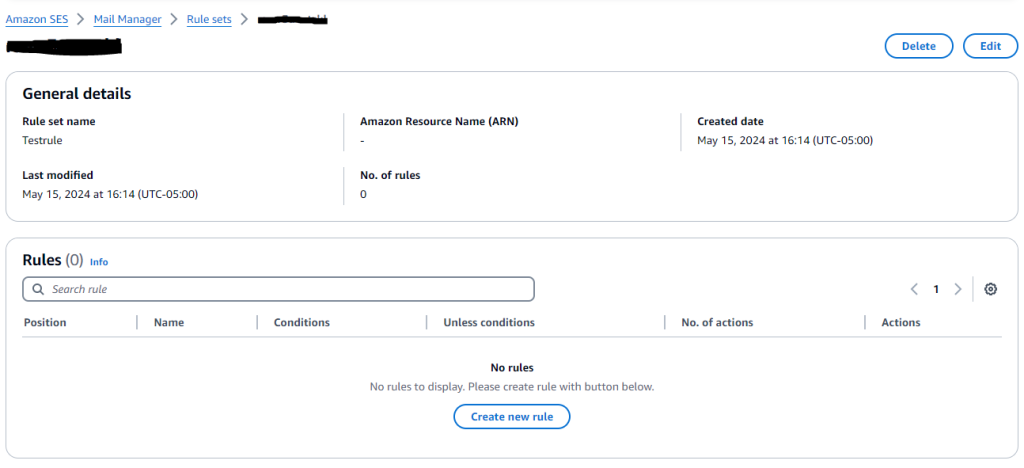Click the search magnifier icon
This screenshot has width=1024, height=468.
38,289
